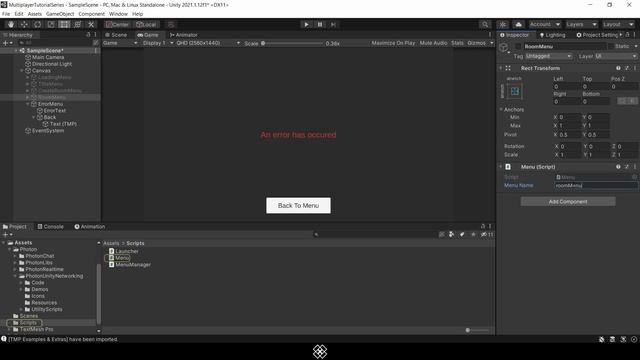
Task: Click the Step button
Action: click(x=333, y=24)
